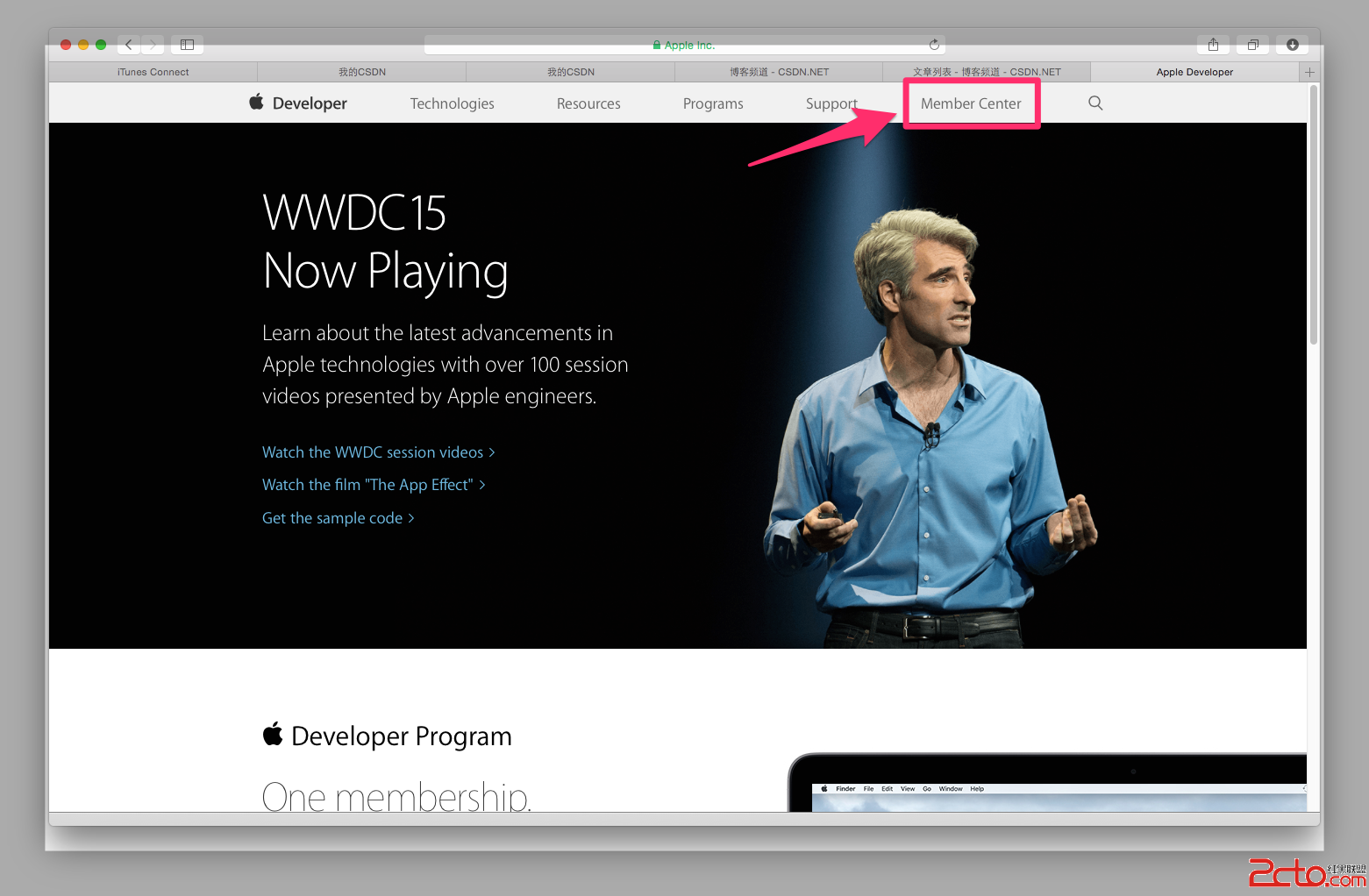Open the Support navigation link
Screen dimensions: 1369x896
coord(831,103)
